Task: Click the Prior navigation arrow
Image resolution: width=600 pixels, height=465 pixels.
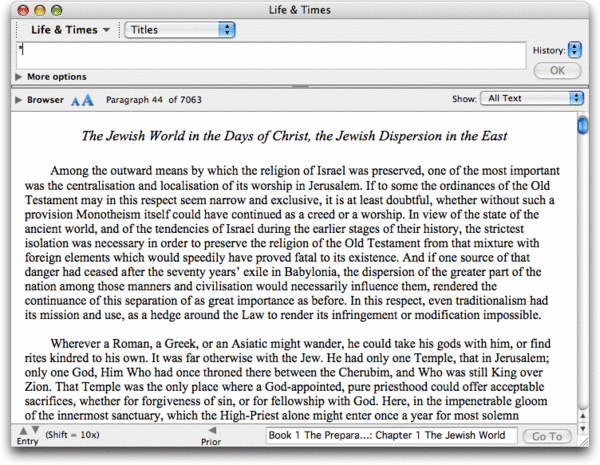Action: 212,430
